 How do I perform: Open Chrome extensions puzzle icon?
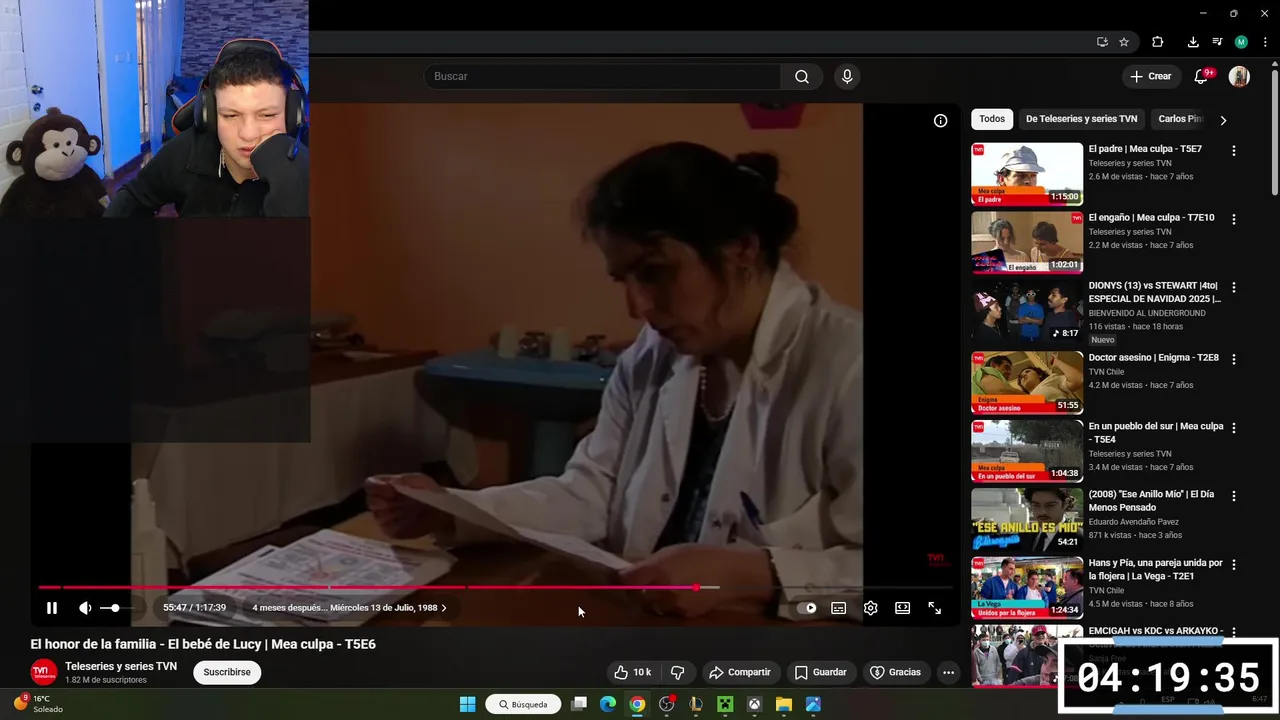[1158, 42]
